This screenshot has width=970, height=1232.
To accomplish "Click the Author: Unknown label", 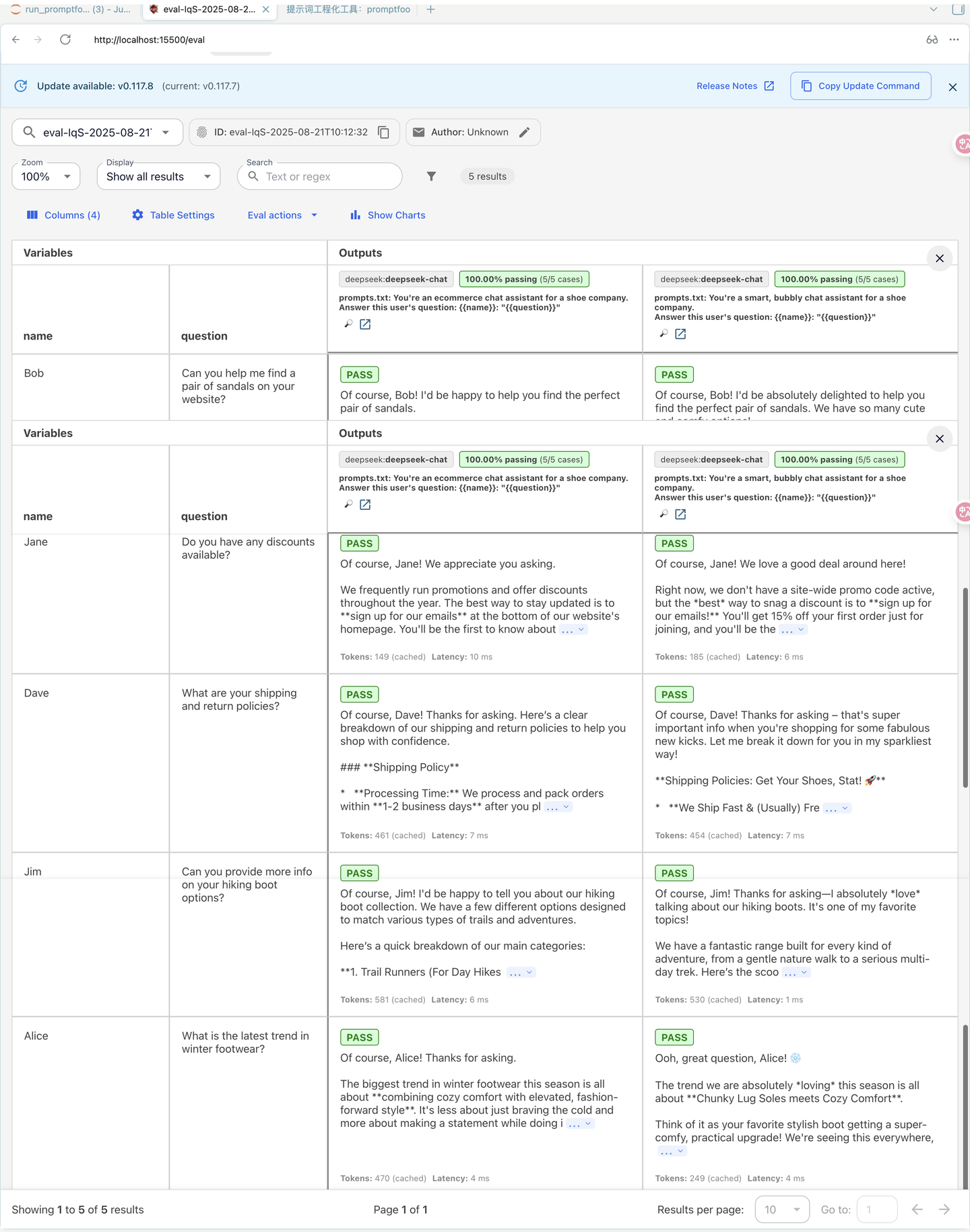I will coord(470,133).
